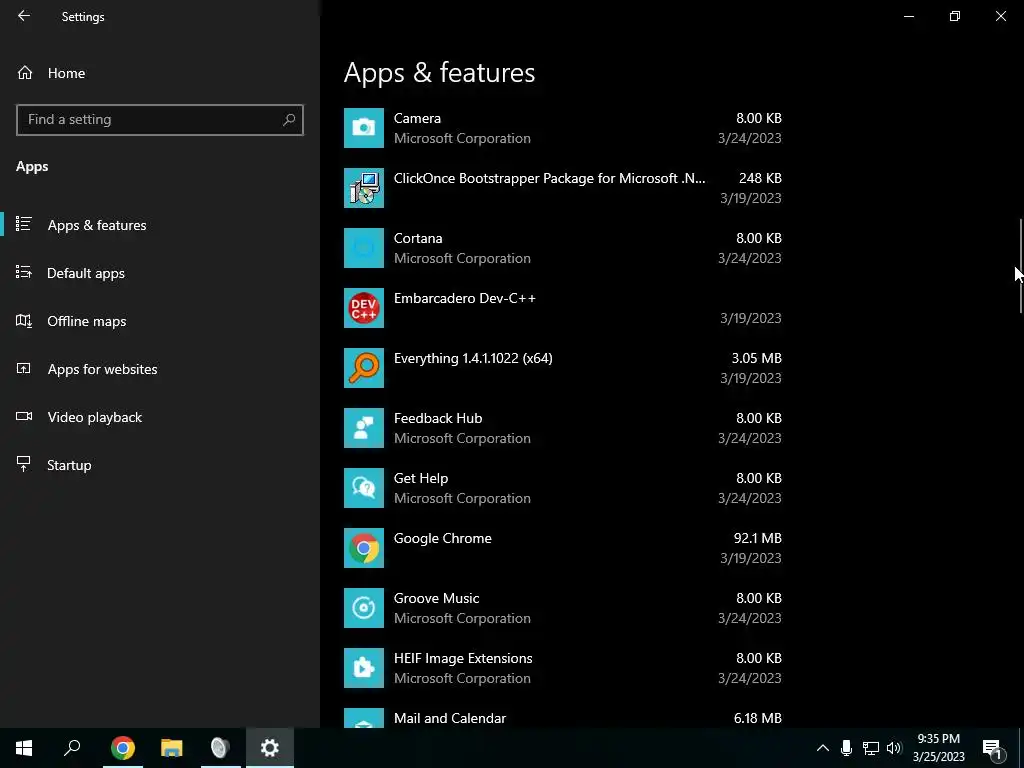Image resolution: width=1024 pixels, height=768 pixels.
Task: Select the Cortana entry name
Action: pos(418,238)
